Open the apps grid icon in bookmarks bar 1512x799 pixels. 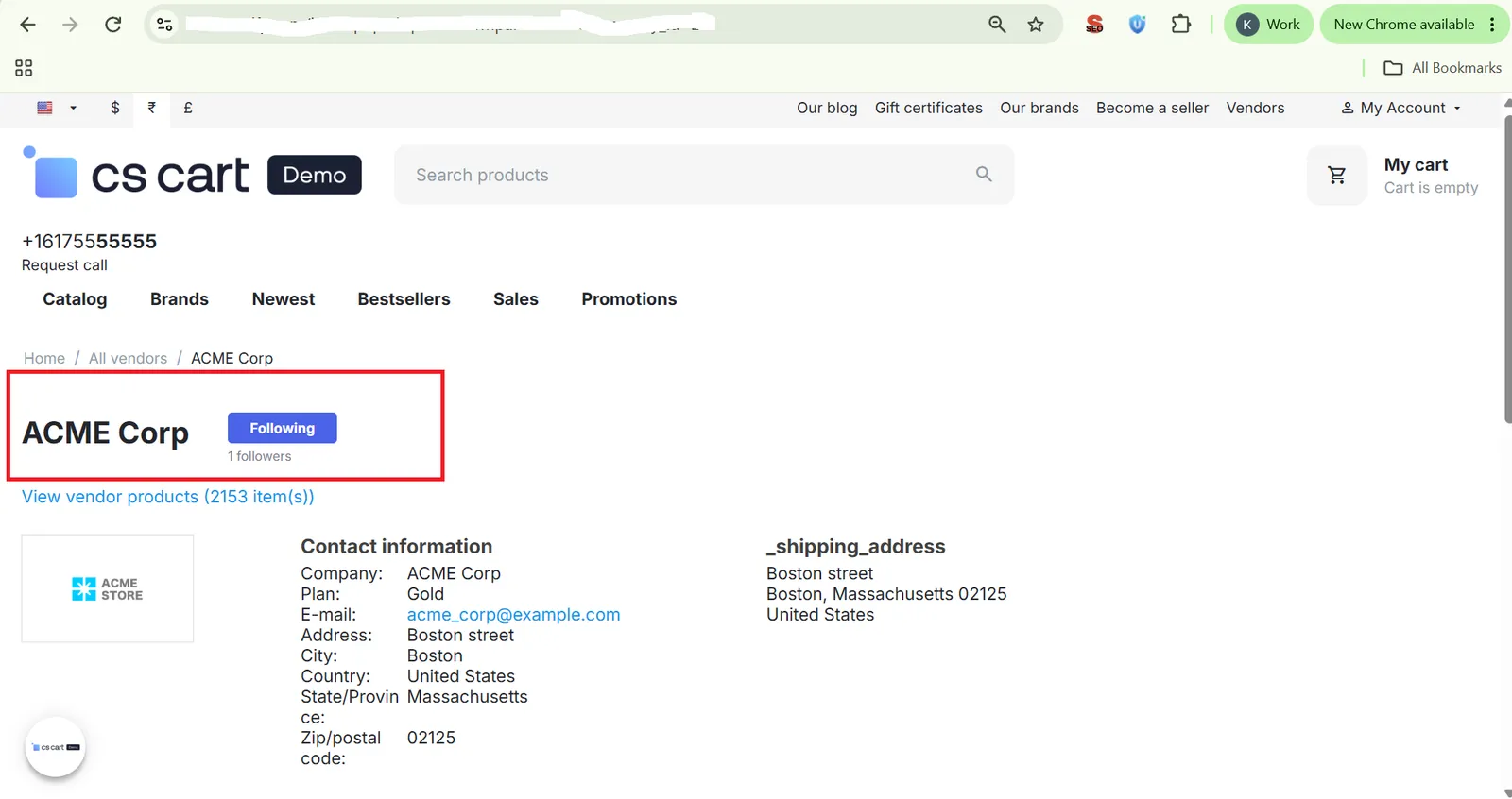coord(24,68)
